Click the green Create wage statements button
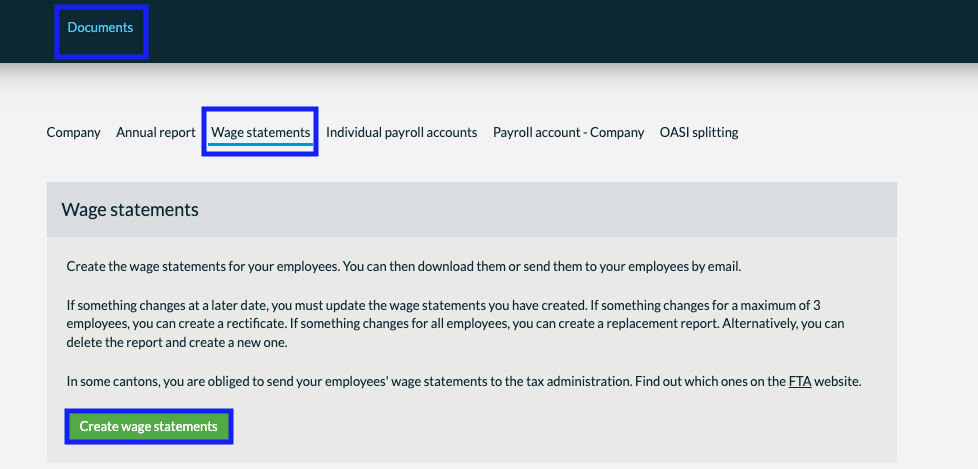The width and height of the screenshot is (978, 469). (148, 427)
